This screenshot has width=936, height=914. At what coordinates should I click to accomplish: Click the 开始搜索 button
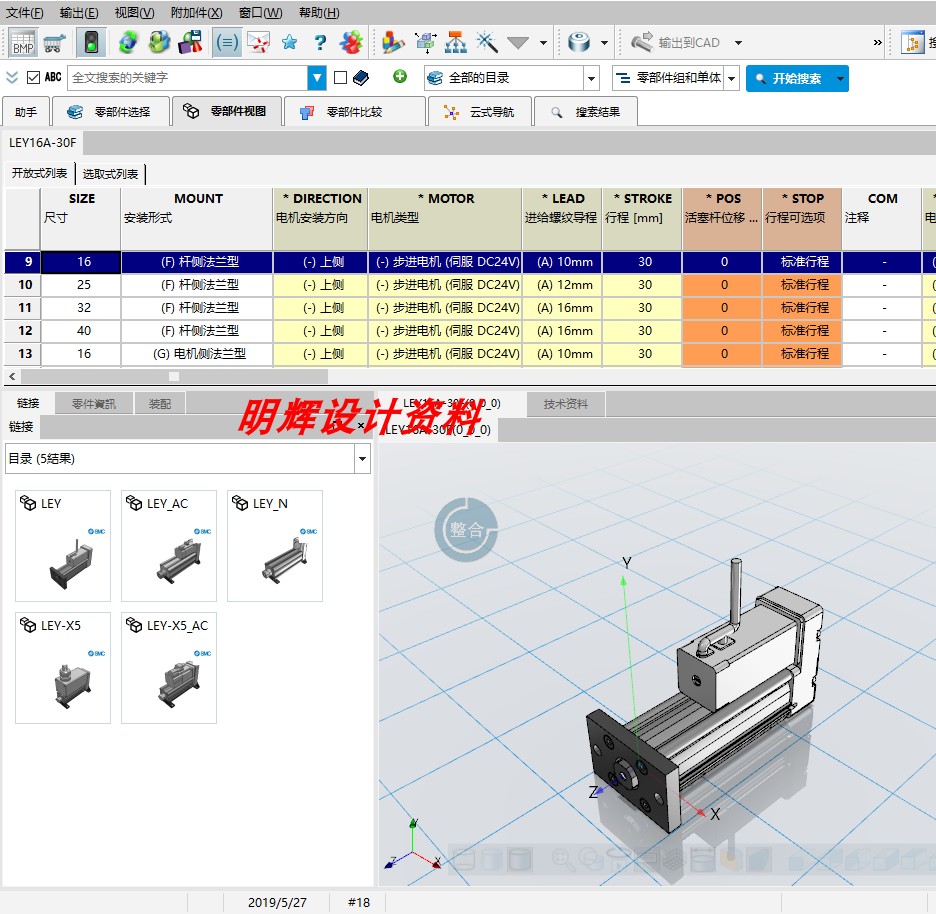click(x=788, y=78)
